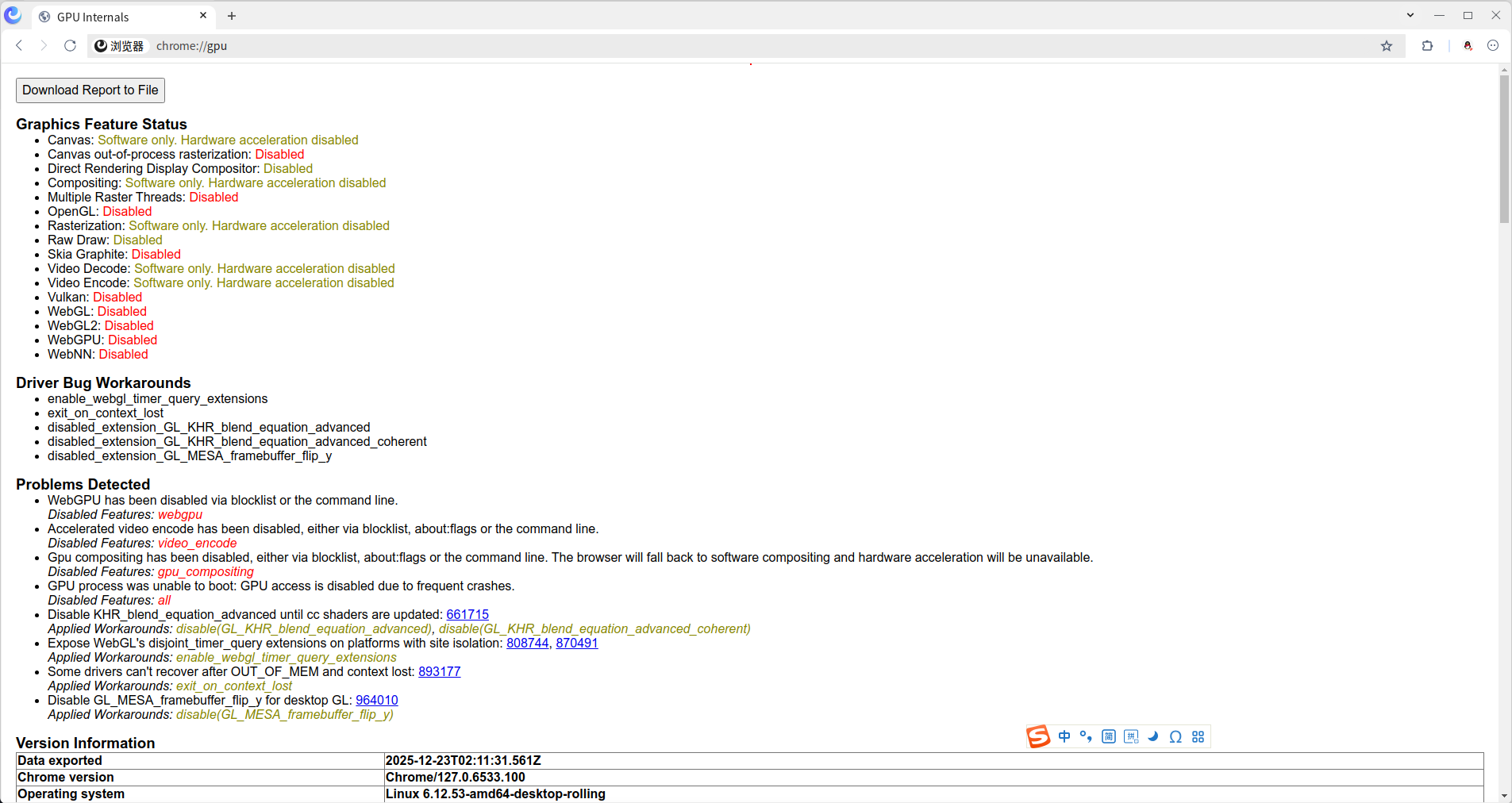Toggle Chinese/English mode on IME bar
The image size is (1512, 803).
pos(1064,736)
